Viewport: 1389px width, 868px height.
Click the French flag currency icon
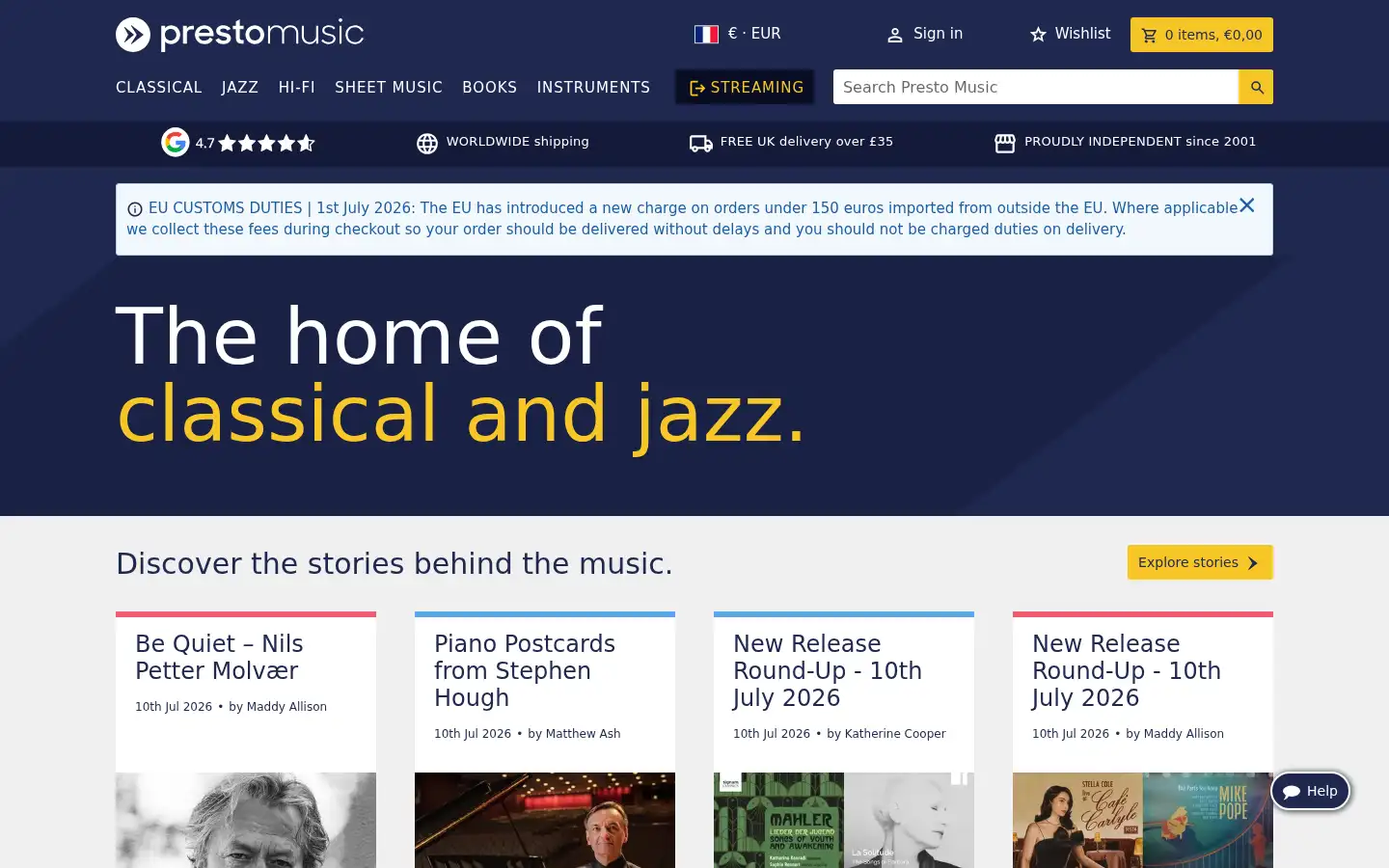pyautogui.click(x=706, y=35)
